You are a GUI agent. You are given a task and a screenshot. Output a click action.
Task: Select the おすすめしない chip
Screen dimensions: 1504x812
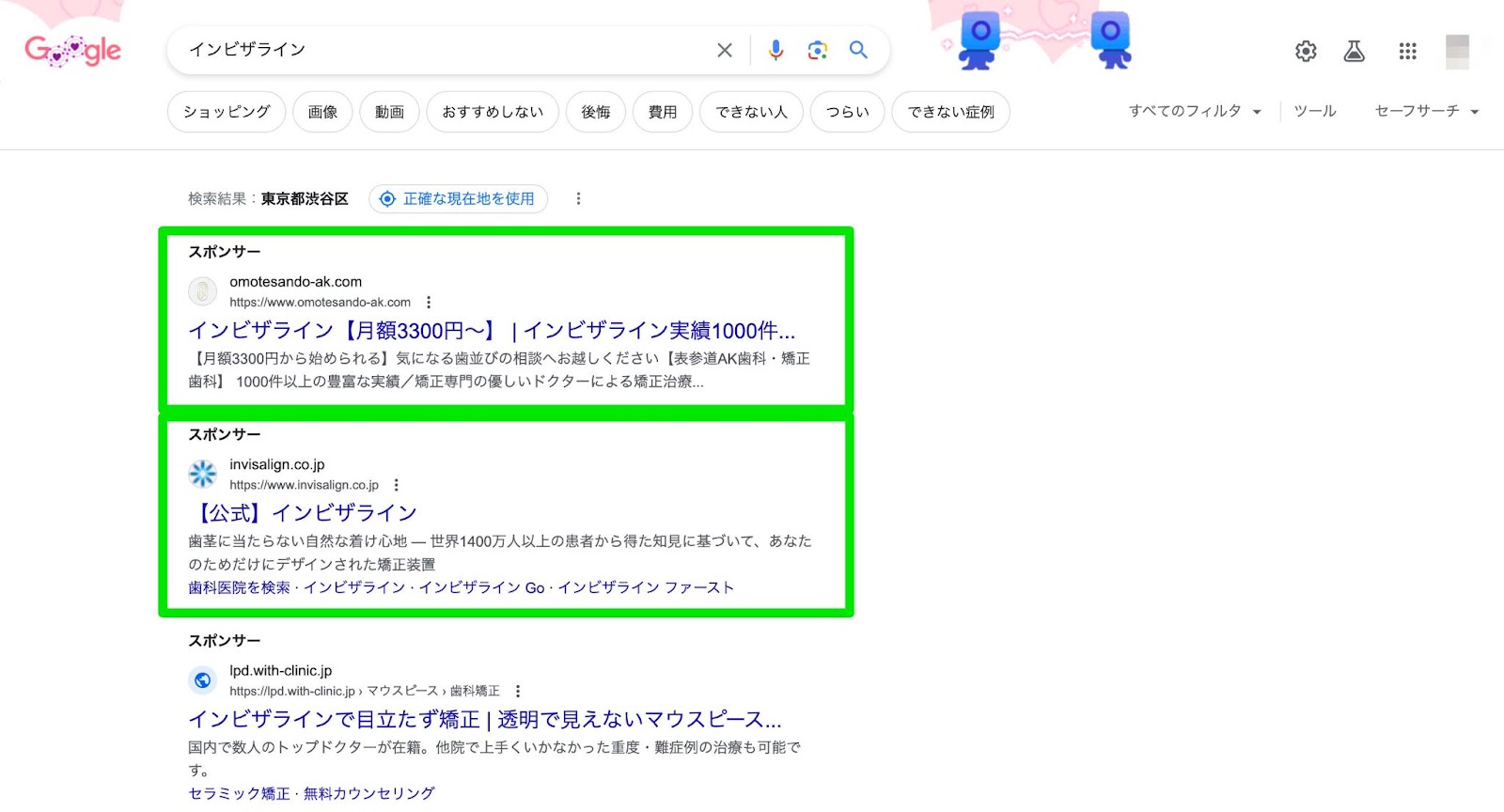[493, 112]
